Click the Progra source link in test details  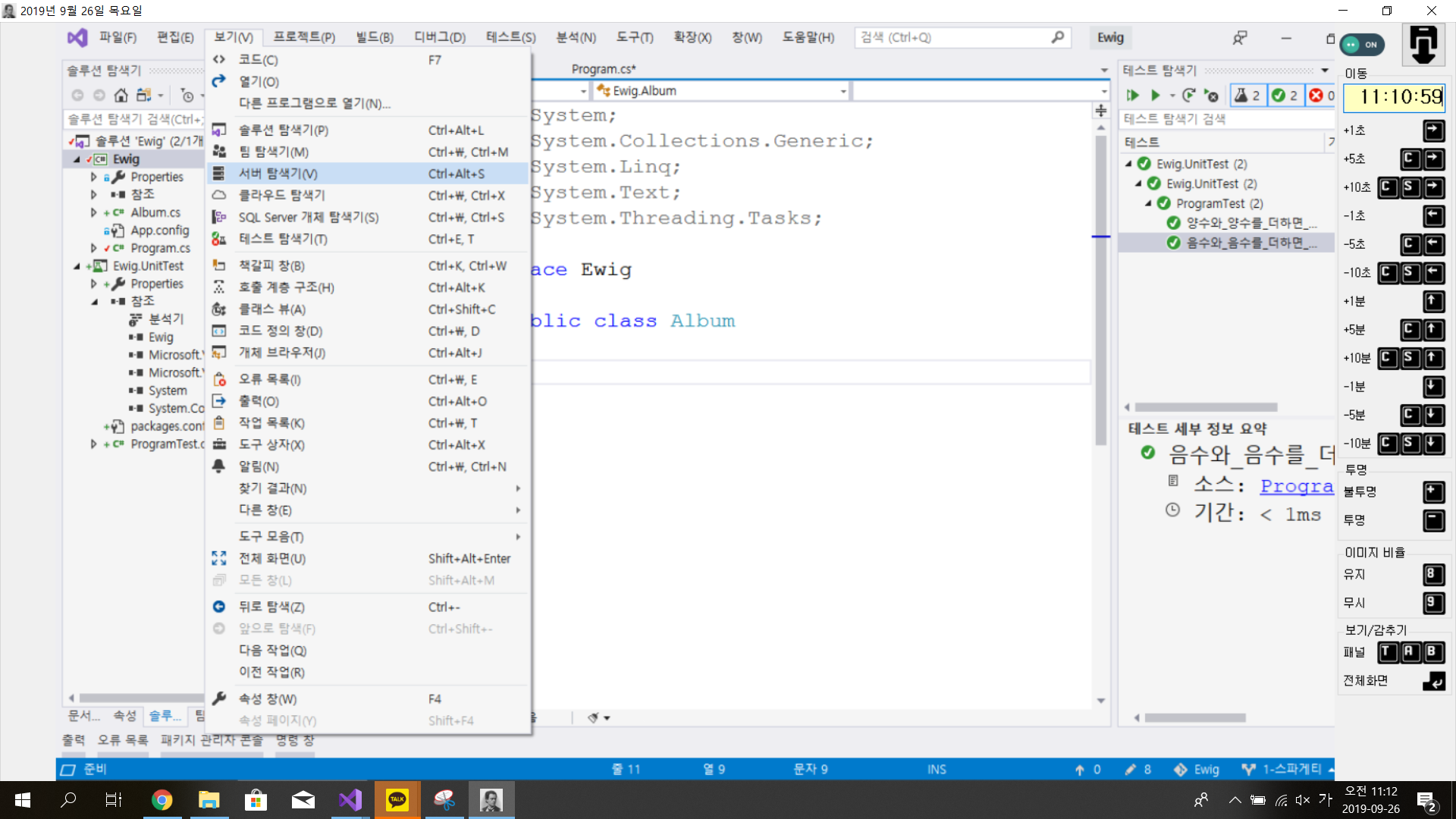[1296, 486]
